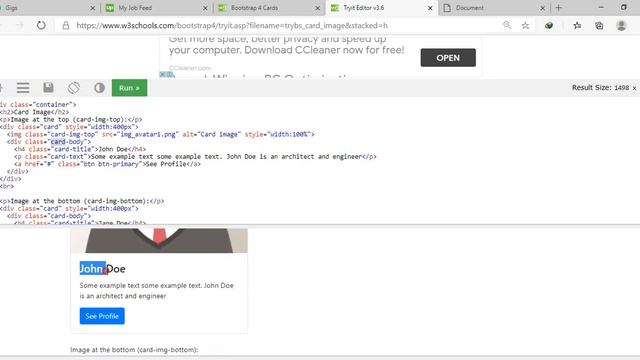Close the Bootstrap 4 Cards tab

coord(318,8)
